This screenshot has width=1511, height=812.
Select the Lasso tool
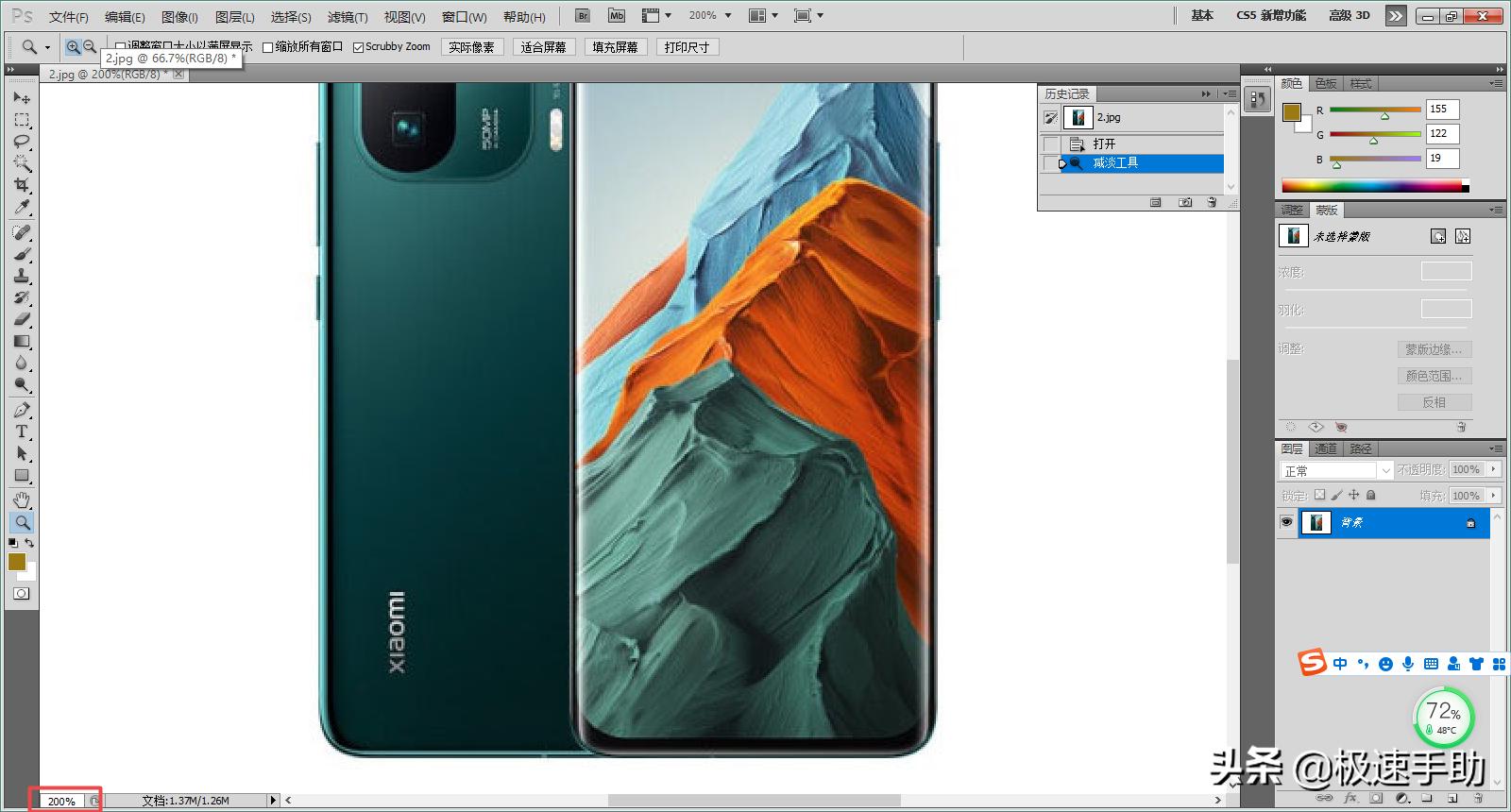(x=22, y=142)
